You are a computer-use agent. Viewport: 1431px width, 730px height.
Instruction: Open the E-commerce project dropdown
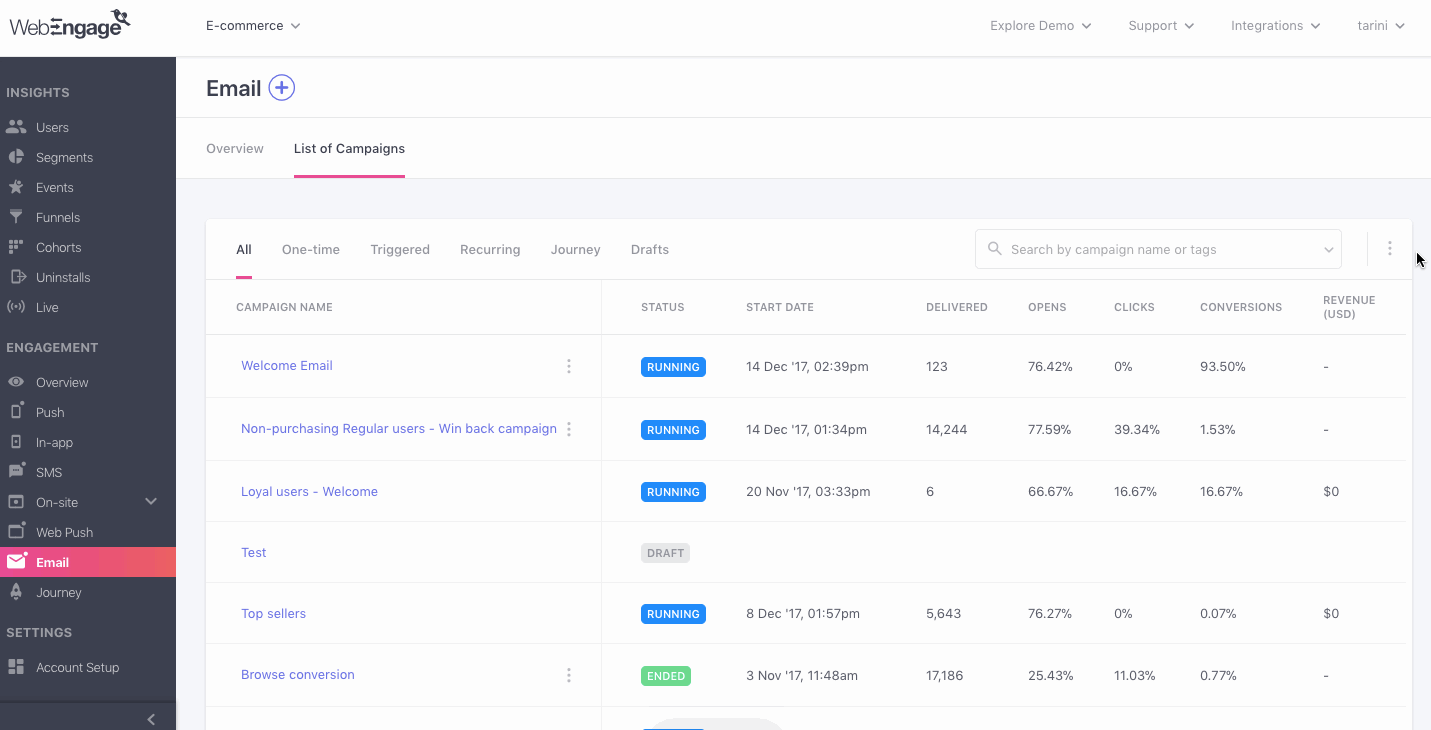(253, 26)
